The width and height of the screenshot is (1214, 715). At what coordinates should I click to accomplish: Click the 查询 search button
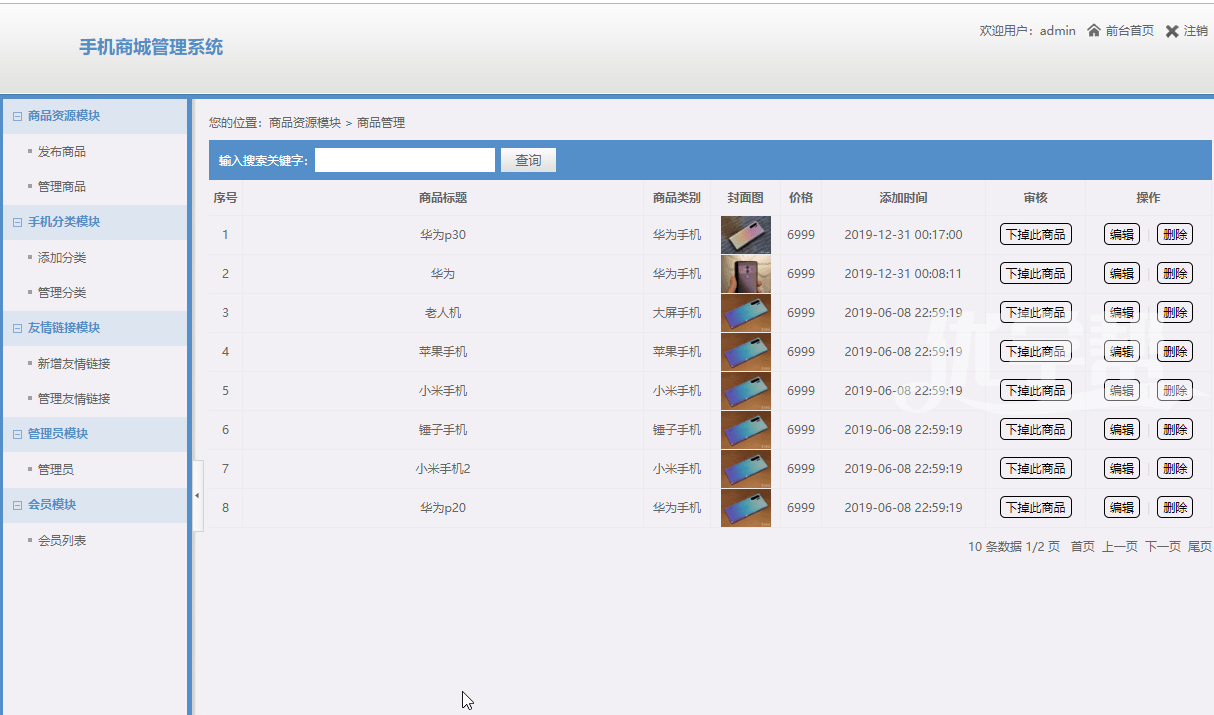point(528,161)
